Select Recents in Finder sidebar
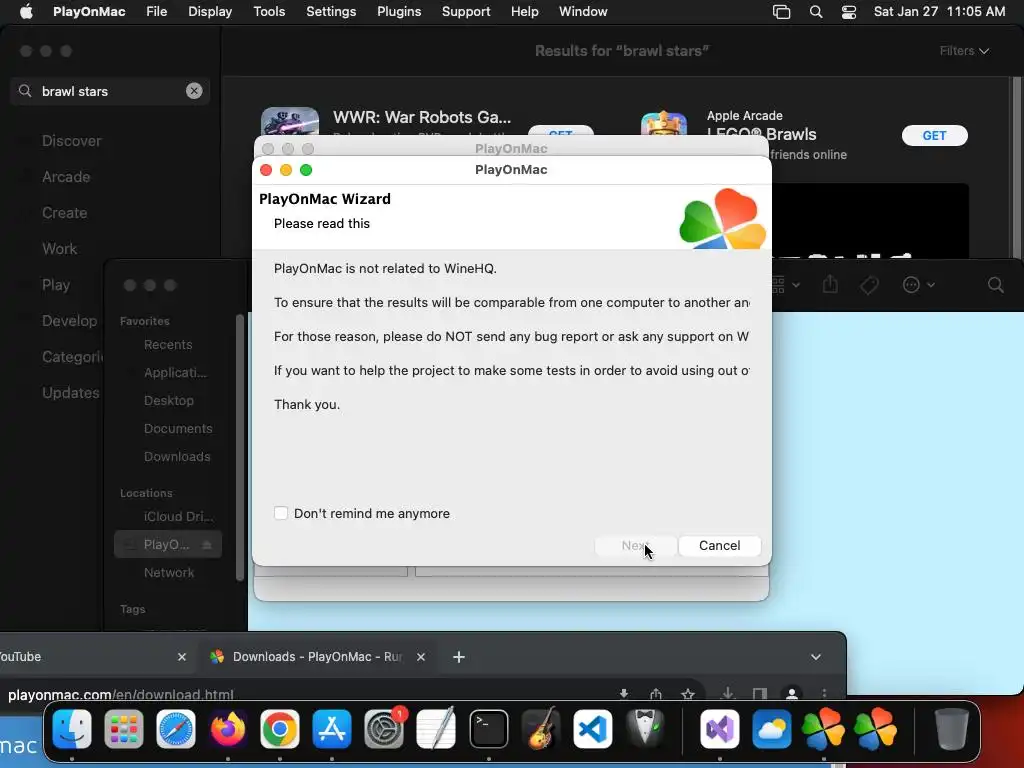The width and height of the screenshot is (1024, 768). click(x=168, y=344)
